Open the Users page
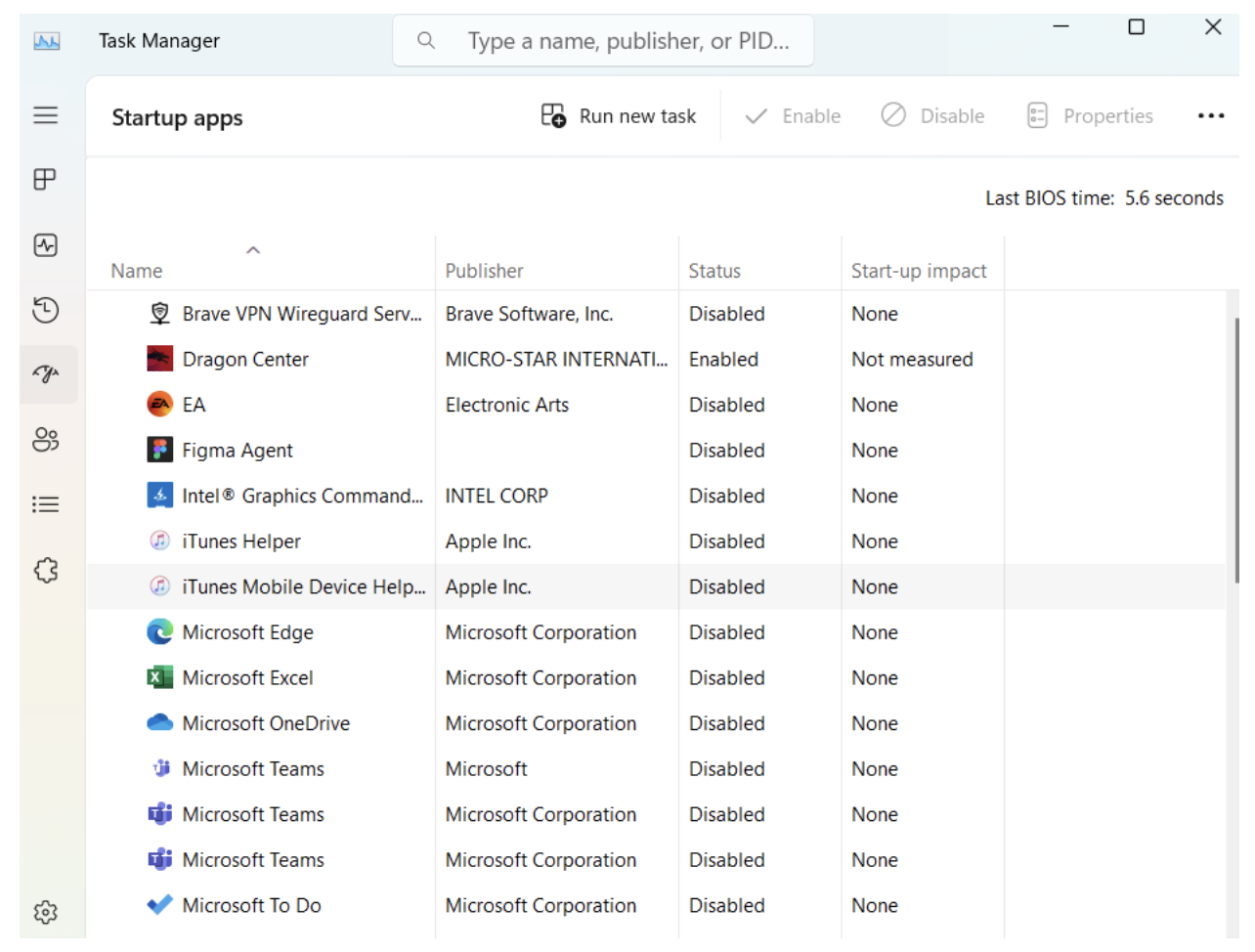 46,440
